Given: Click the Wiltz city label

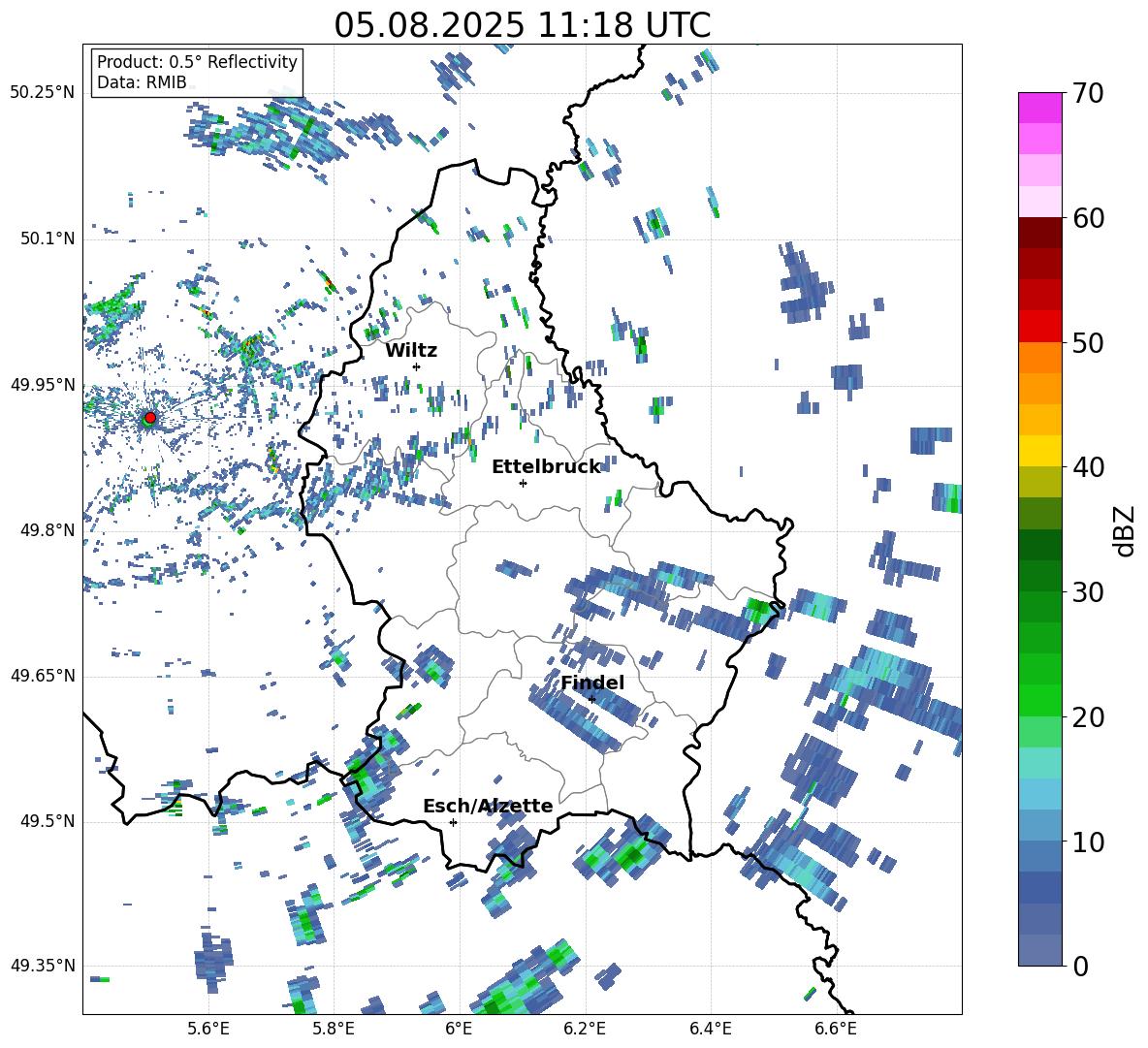Looking at the screenshot, I should (411, 351).
